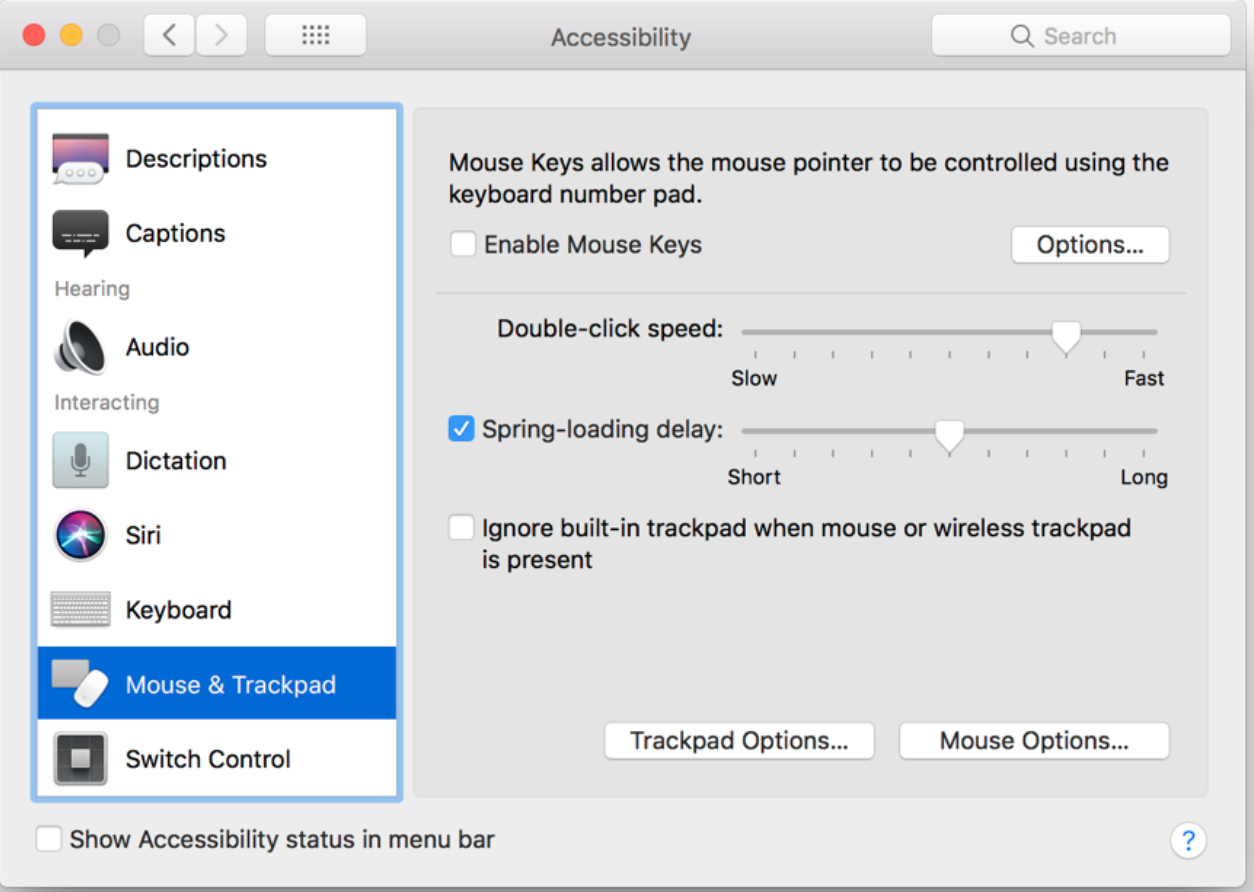Click the grid view icon in the toolbar

(x=315, y=34)
